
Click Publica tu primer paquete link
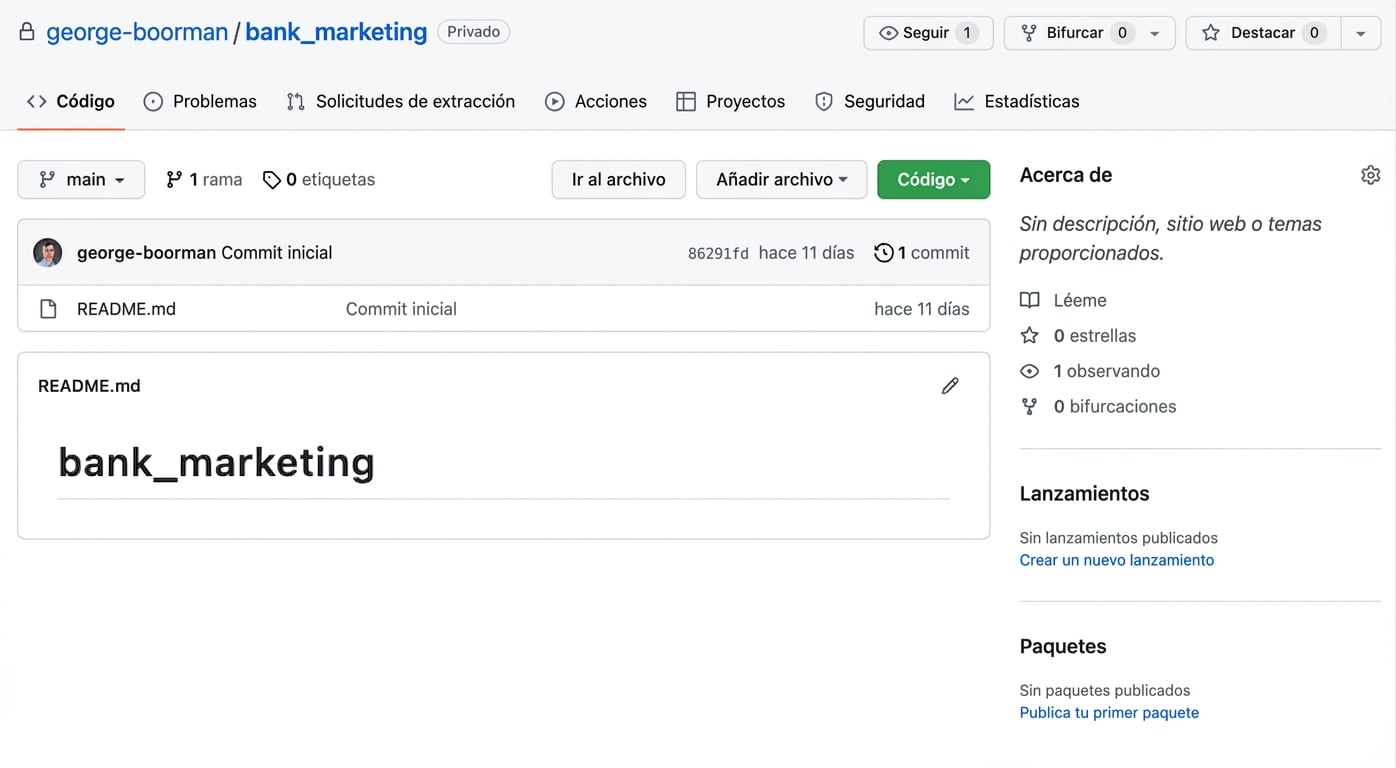click(x=1109, y=713)
